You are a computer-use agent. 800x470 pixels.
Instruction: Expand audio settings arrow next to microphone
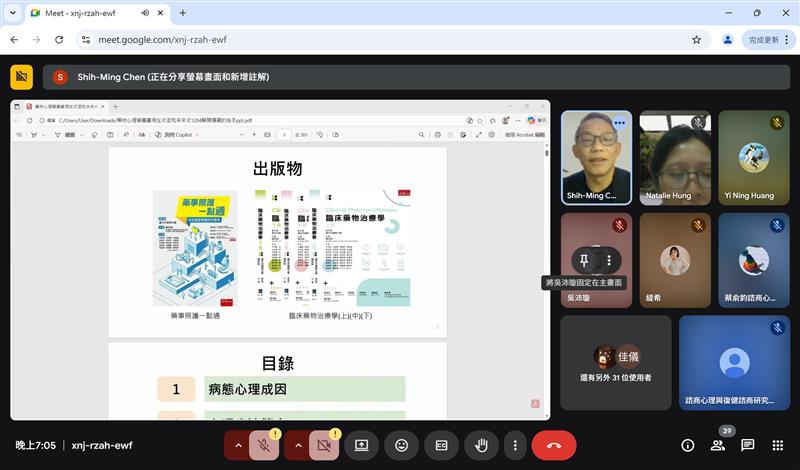click(x=237, y=445)
